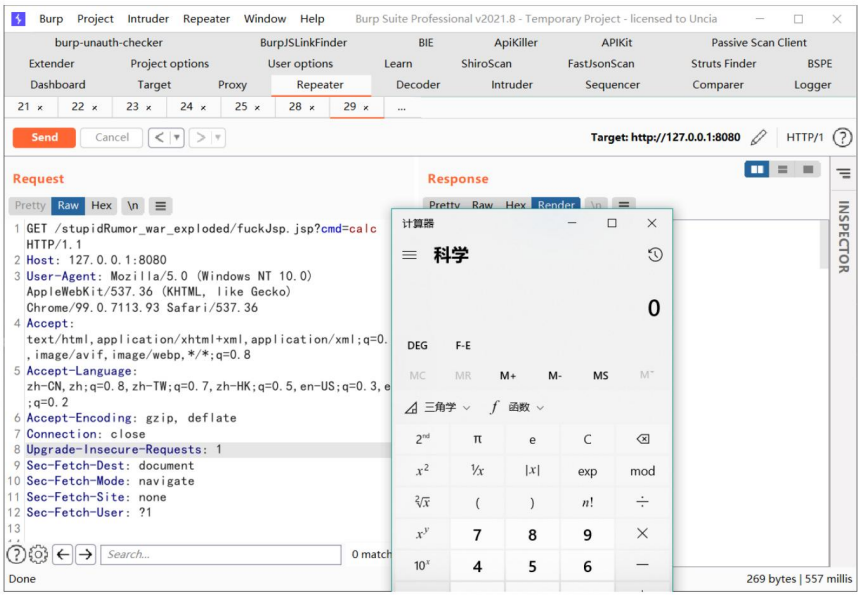Click the edit target pencil icon
The width and height of the screenshot is (863, 597).
click(758, 137)
